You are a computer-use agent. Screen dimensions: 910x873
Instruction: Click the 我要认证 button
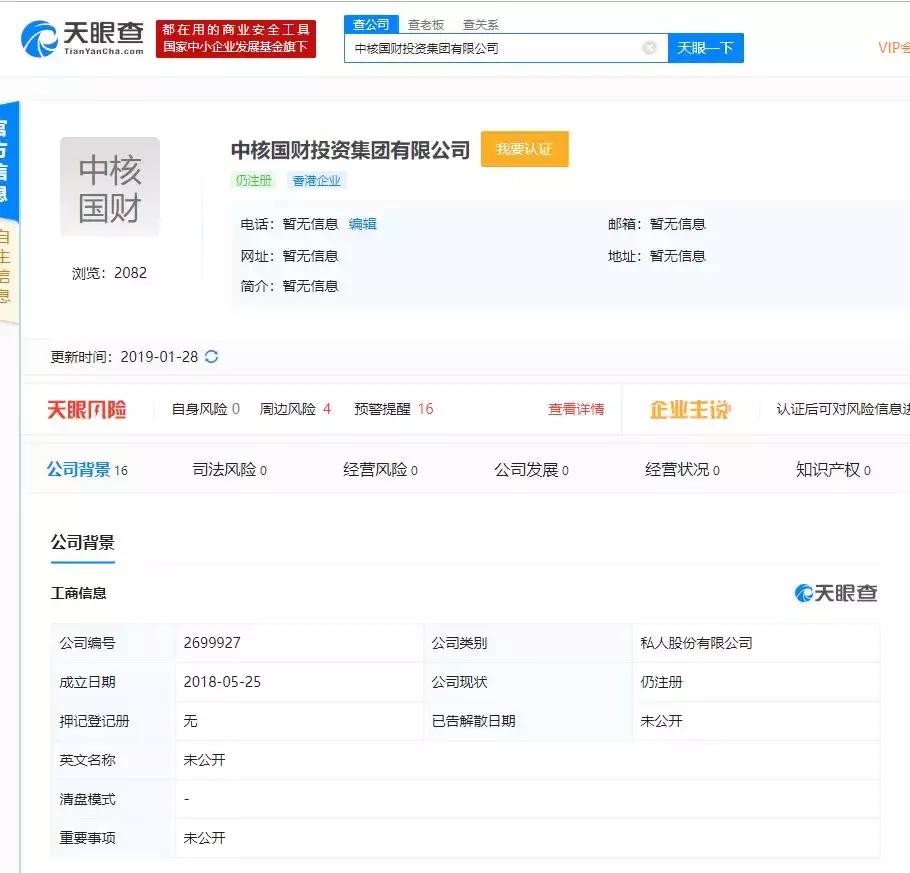click(525, 149)
